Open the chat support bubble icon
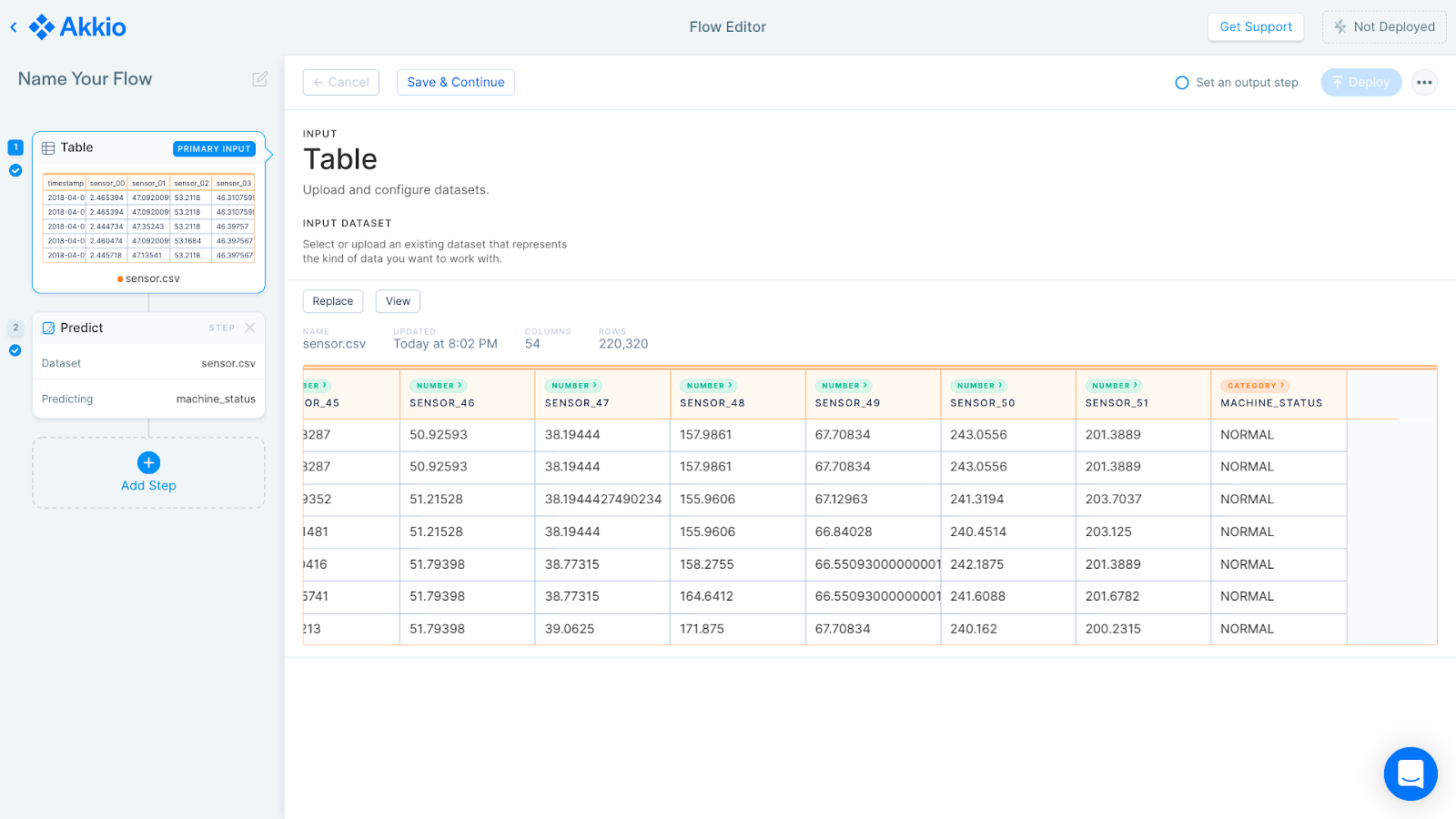The image size is (1456, 819). 1410,773
